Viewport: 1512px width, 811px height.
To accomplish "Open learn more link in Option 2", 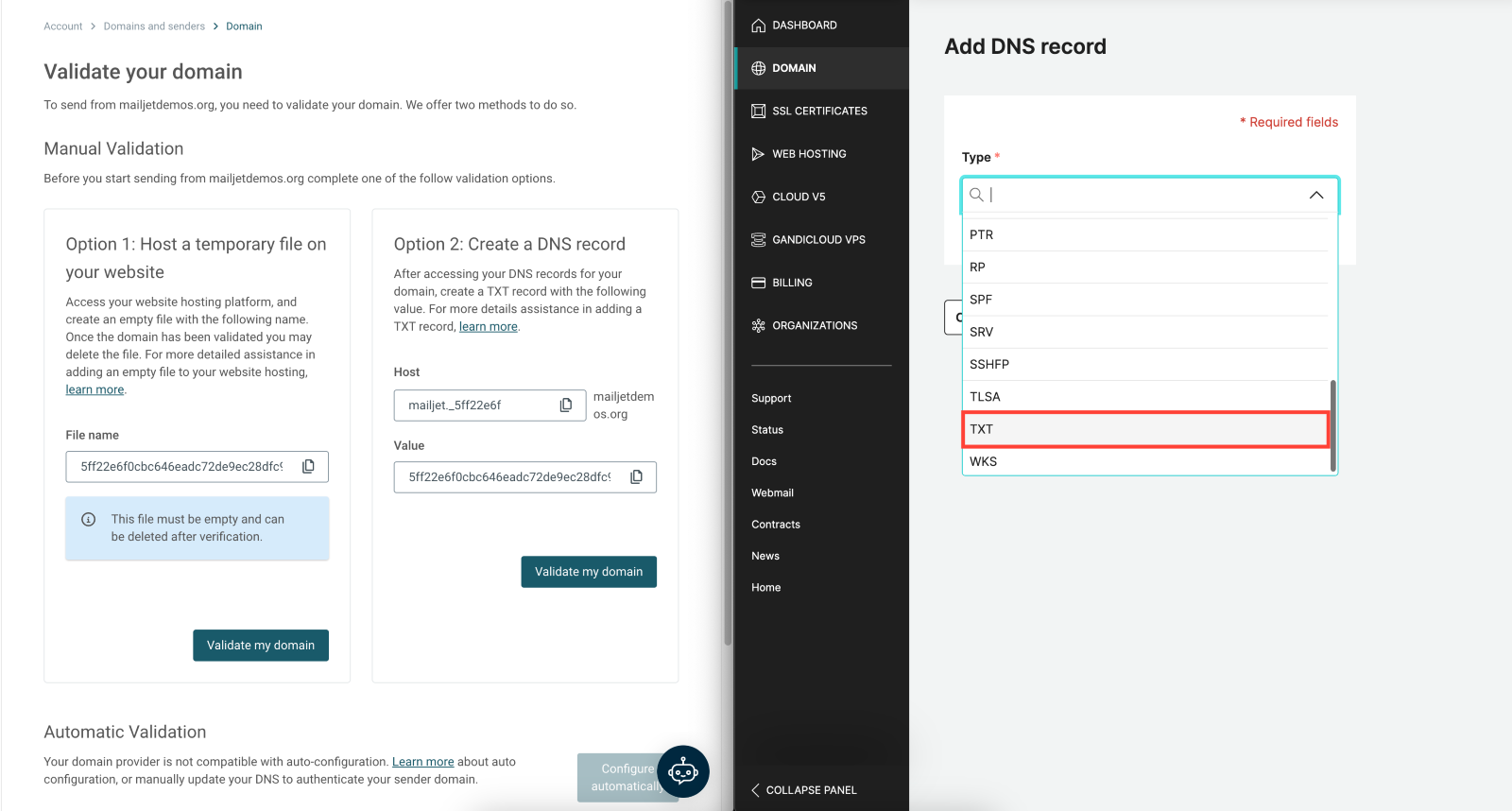I will coord(489,326).
